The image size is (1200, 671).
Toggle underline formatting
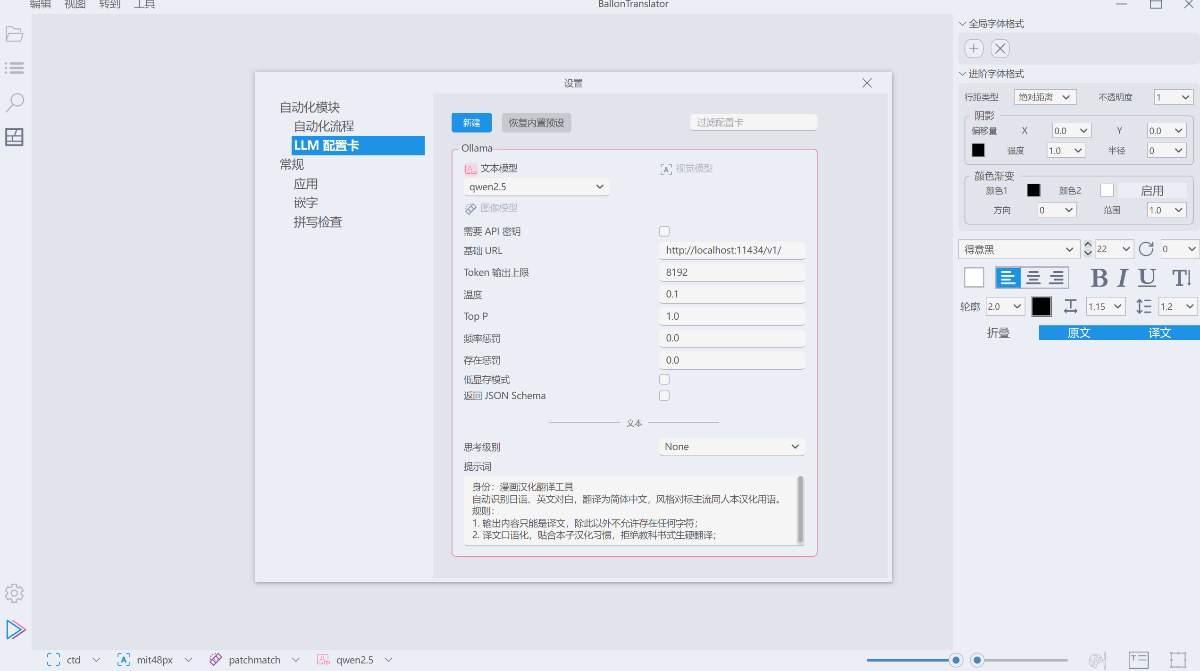coord(1147,278)
